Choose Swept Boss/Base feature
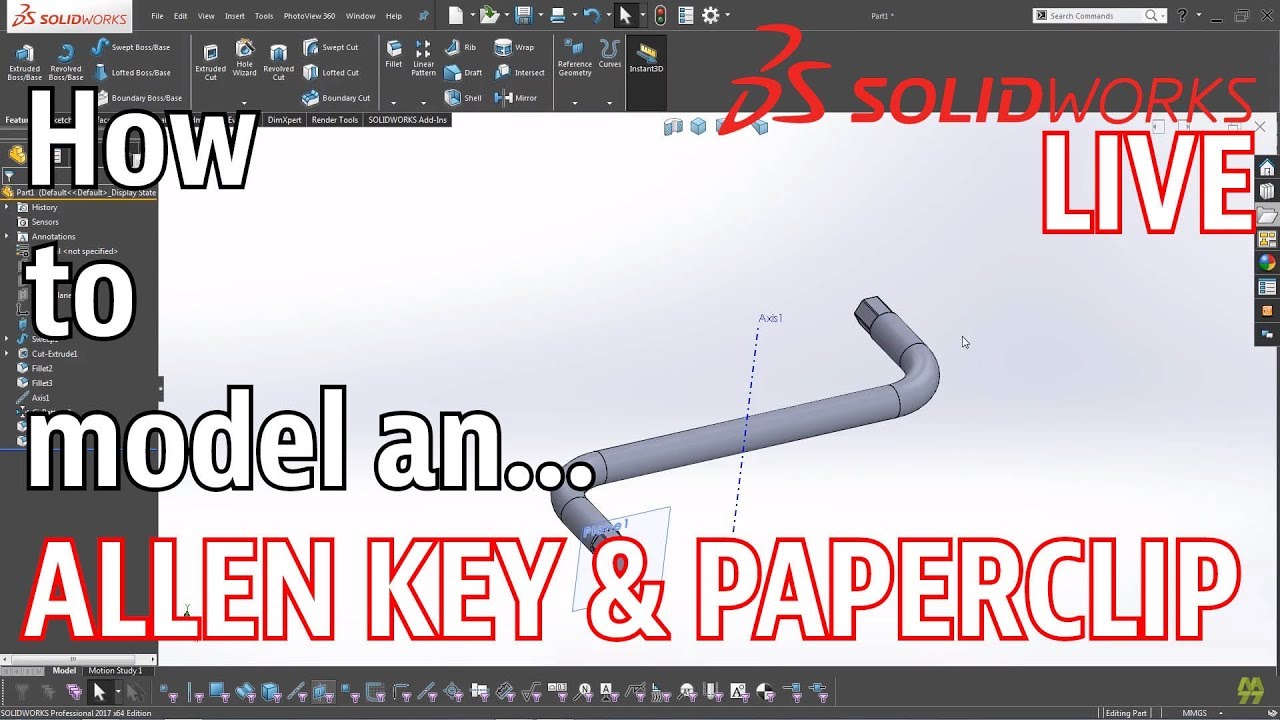 131,47
